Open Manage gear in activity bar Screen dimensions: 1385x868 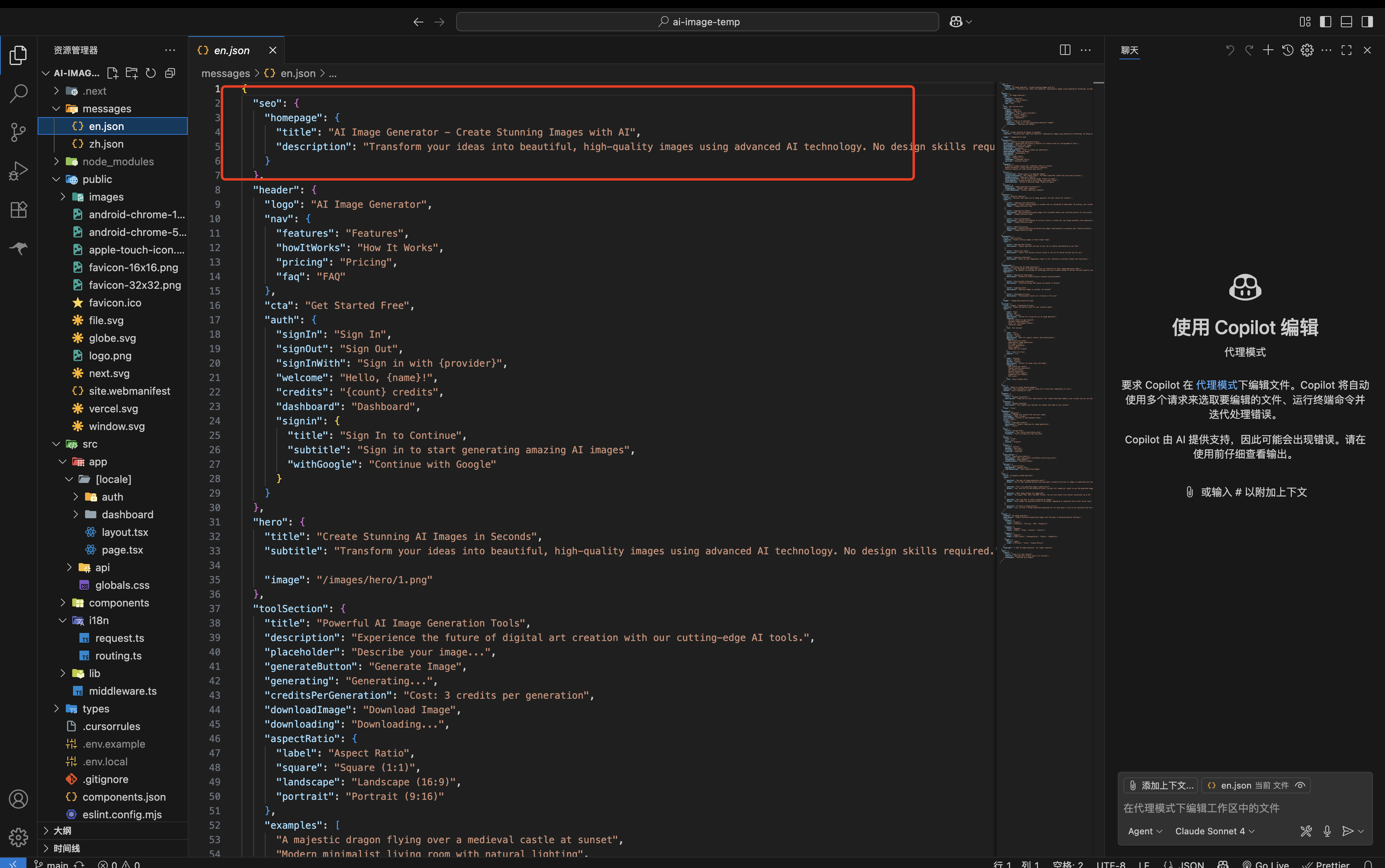18,837
